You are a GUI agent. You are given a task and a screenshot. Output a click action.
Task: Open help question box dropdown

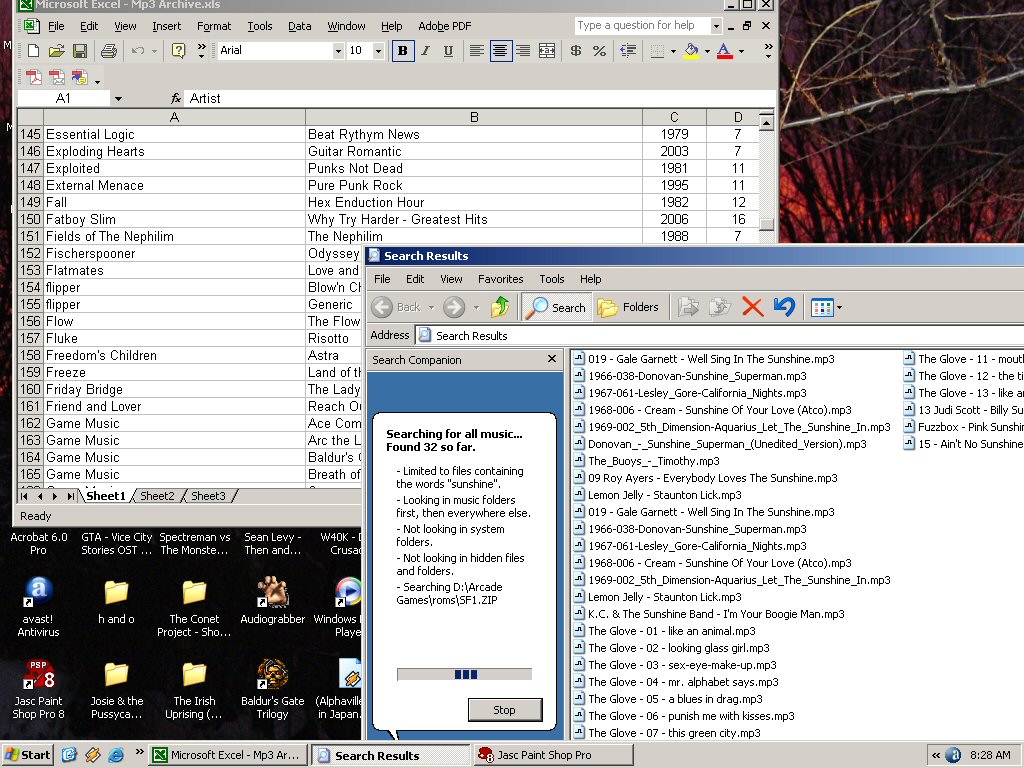[716, 26]
